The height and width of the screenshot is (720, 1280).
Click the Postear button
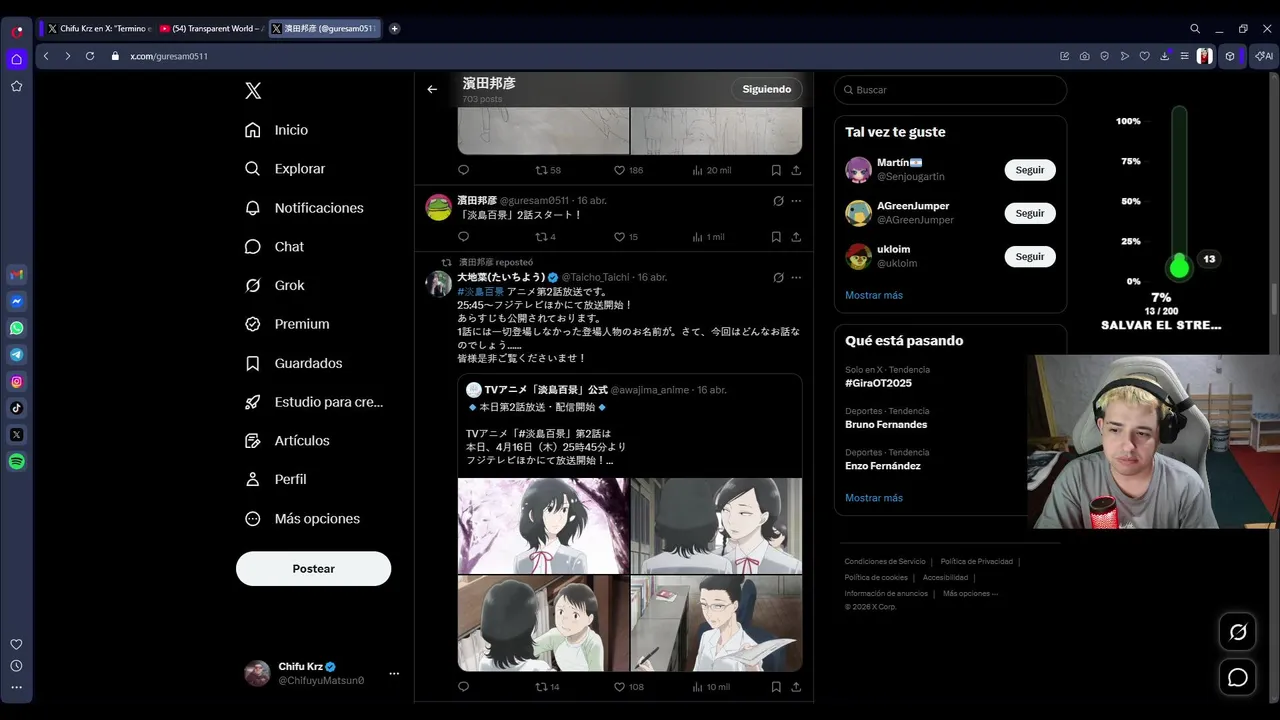coord(313,568)
